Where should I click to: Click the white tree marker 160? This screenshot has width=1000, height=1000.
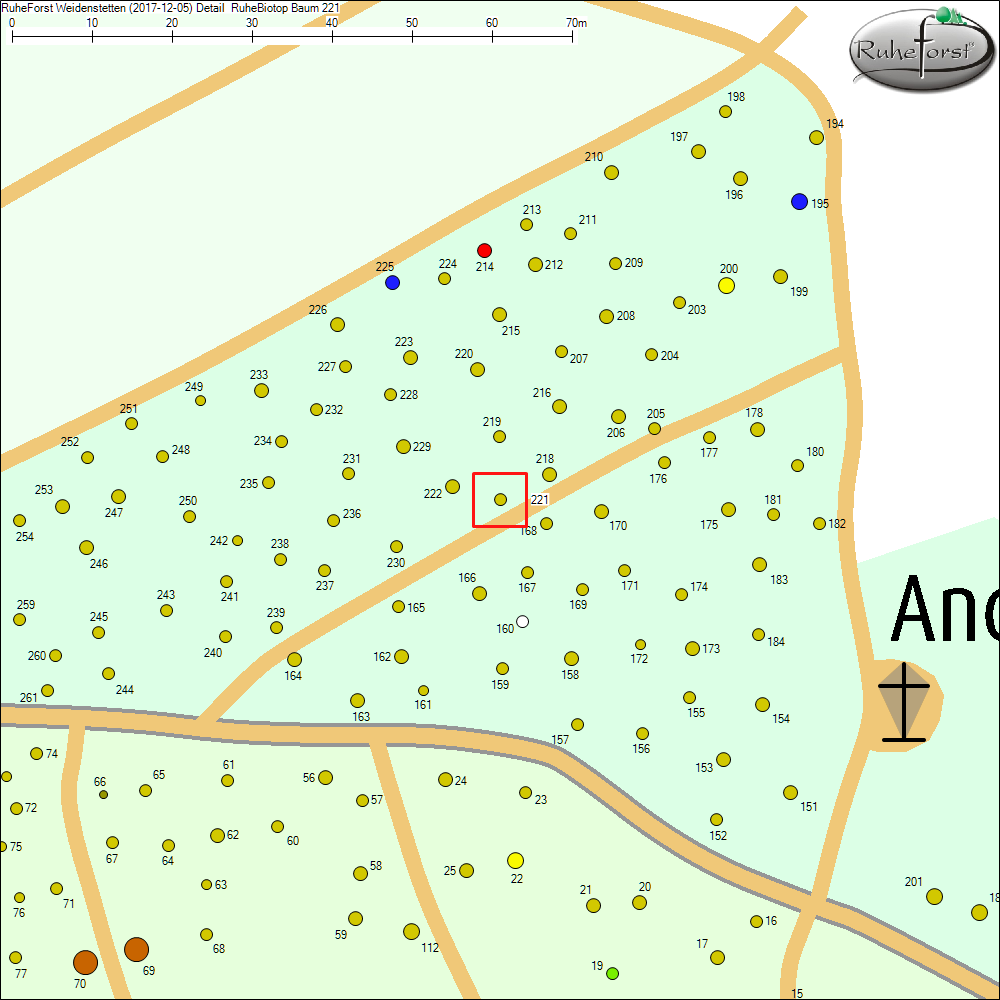point(522,622)
